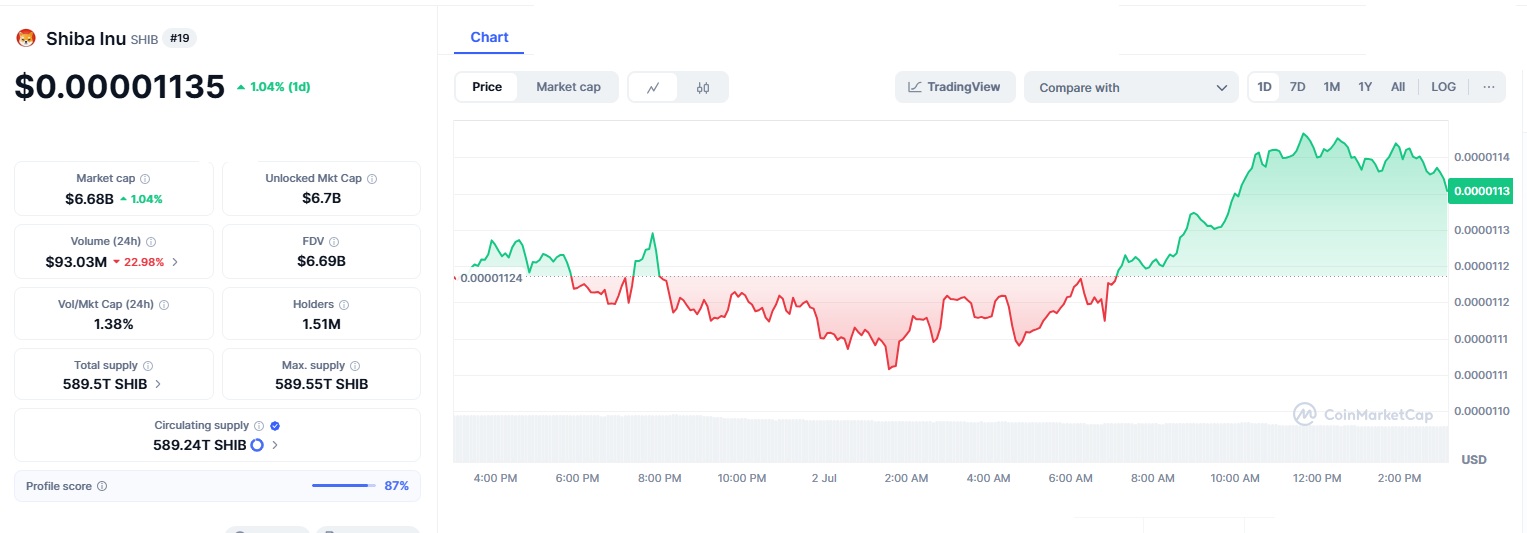This screenshot has width=1527, height=533.
Task: Open the Chart tab
Action: 489,37
